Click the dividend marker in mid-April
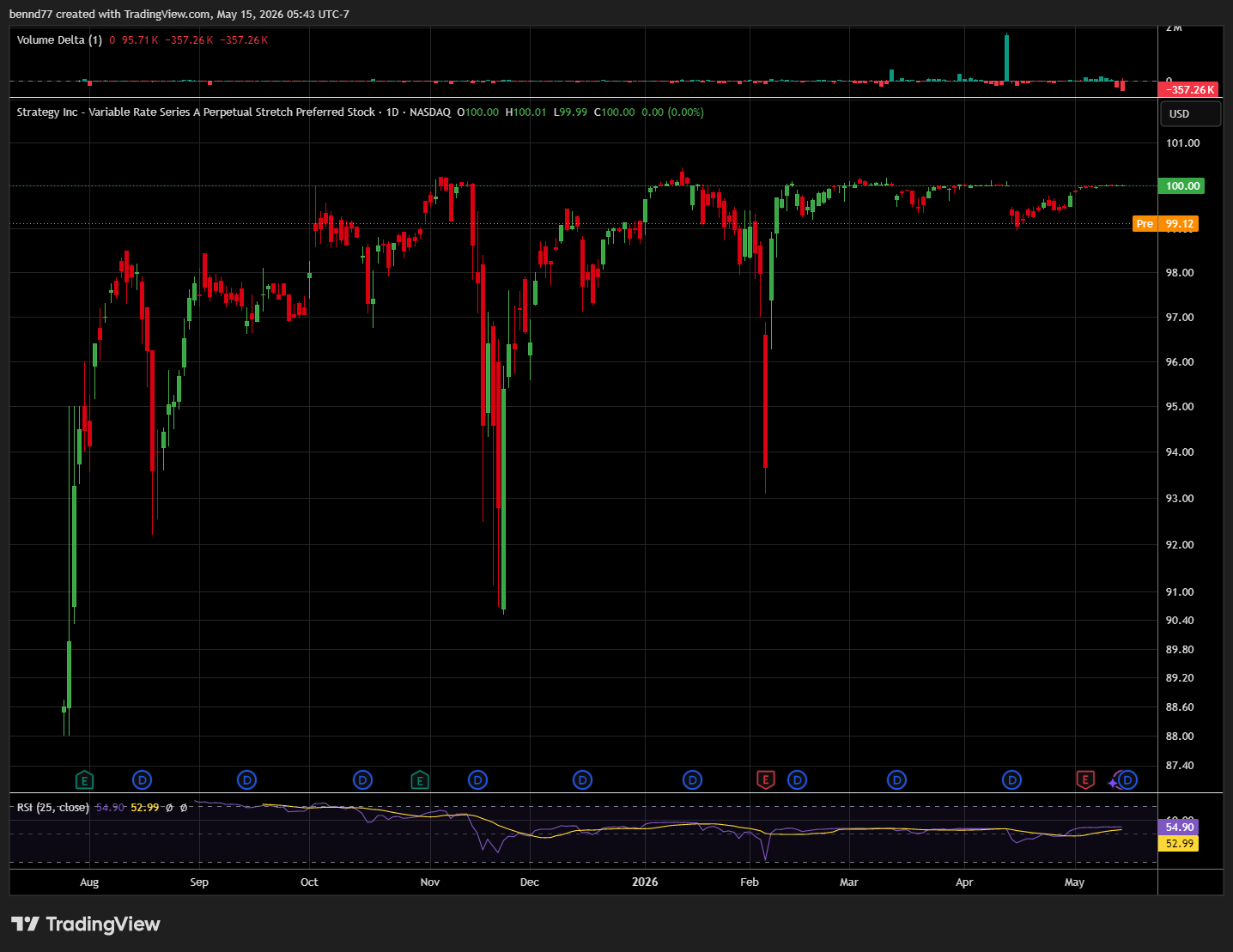Viewport: 1233px width, 952px height. 1011,780
